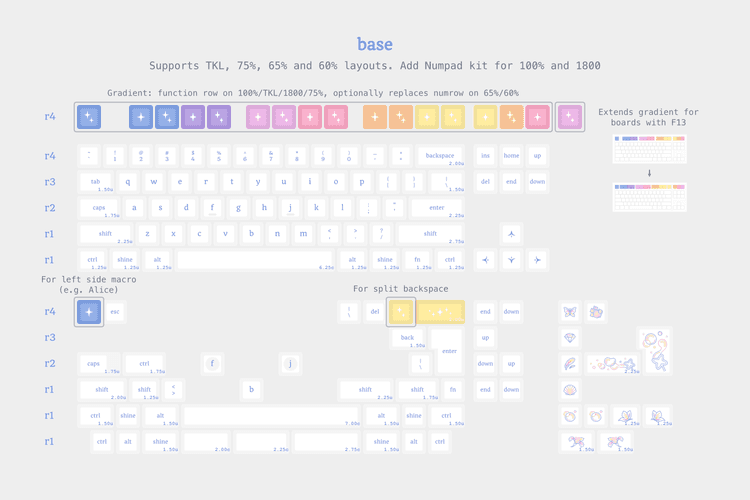
Task: Select the feather novelty keycap
Action: [x=570, y=364]
